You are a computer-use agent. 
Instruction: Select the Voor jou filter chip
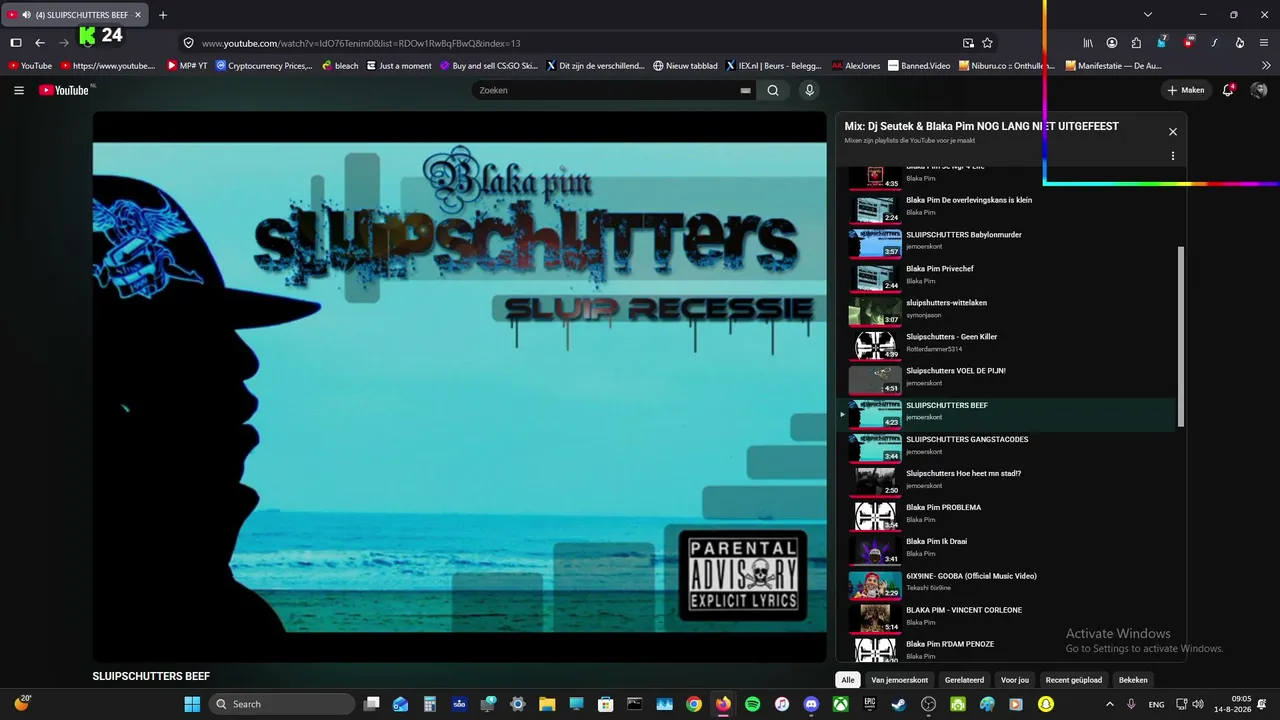click(x=1015, y=680)
